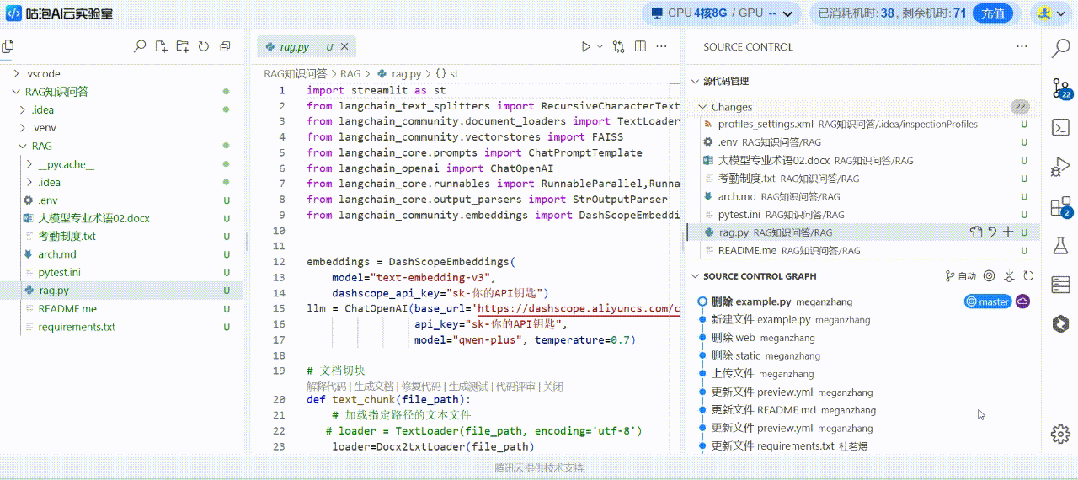This screenshot has width=1078, height=480.
Task: Run rag.py with the play button
Action: (586, 47)
